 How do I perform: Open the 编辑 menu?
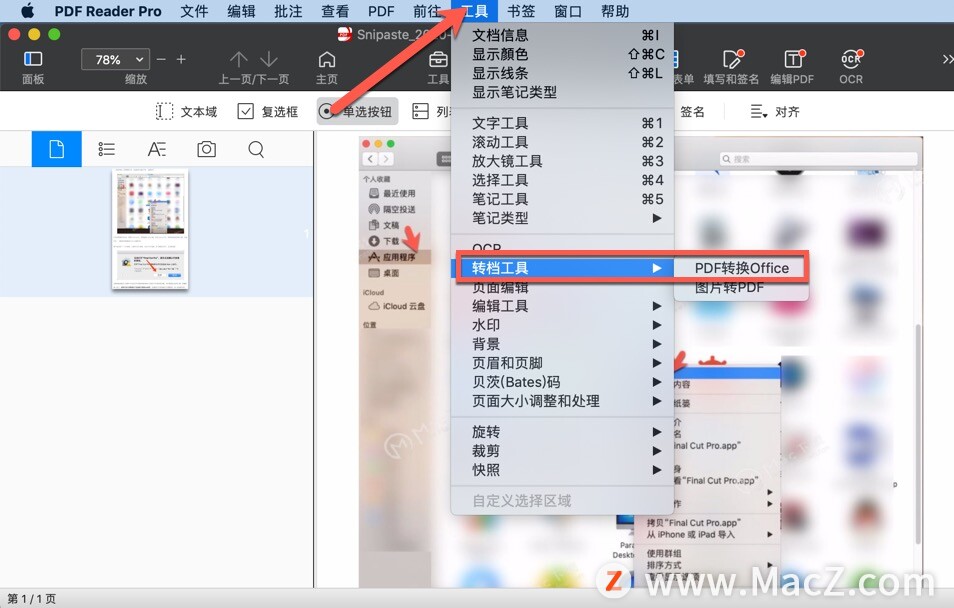coord(242,11)
